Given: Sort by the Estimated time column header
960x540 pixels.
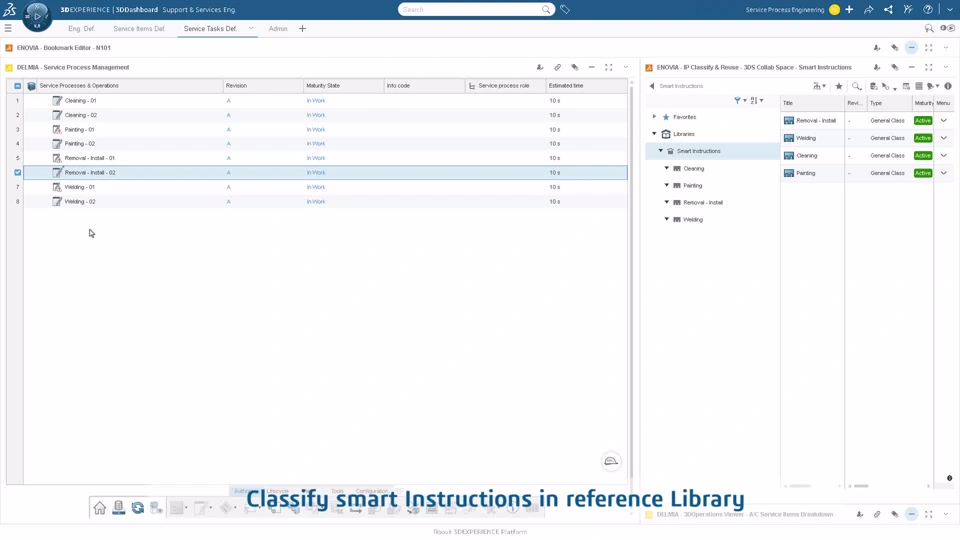Looking at the screenshot, I should tap(586, 86).
